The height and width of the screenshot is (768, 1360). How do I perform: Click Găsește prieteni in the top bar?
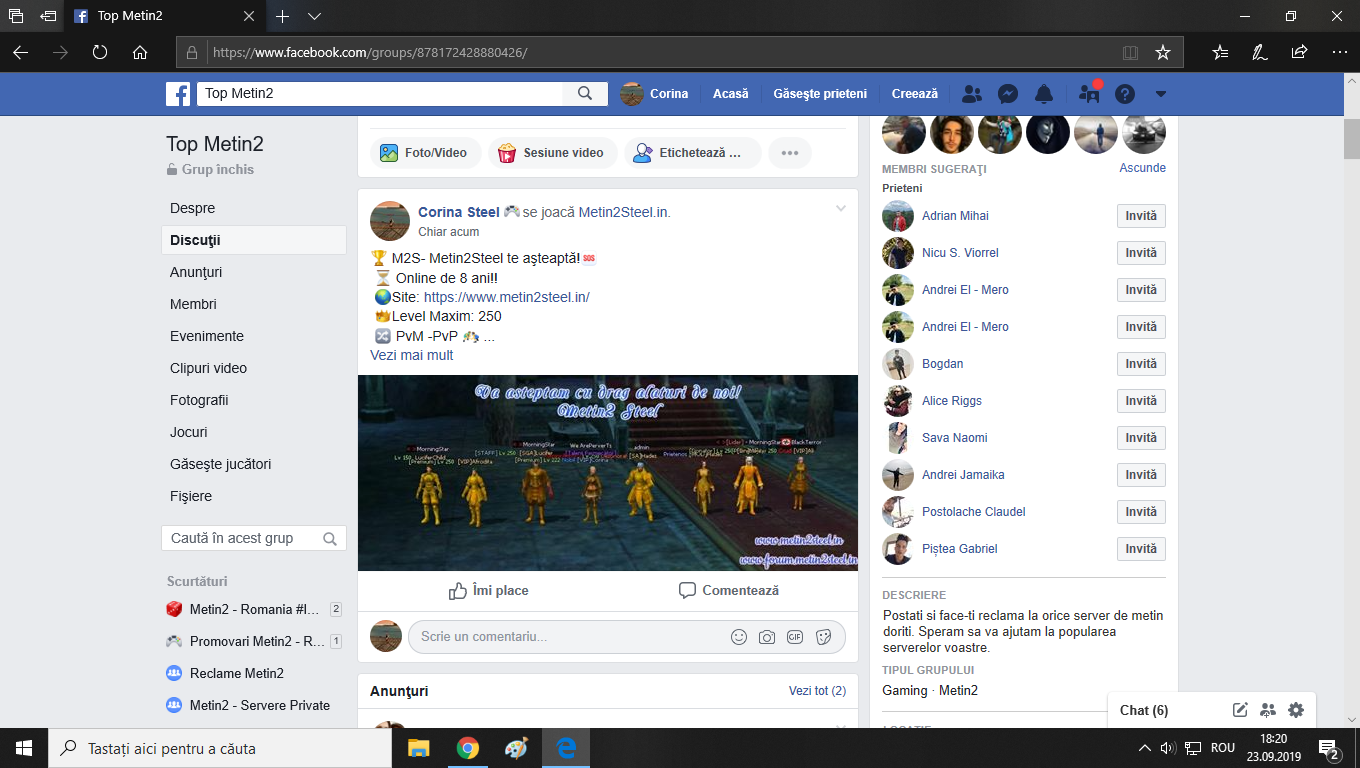[x=820, y=94]
